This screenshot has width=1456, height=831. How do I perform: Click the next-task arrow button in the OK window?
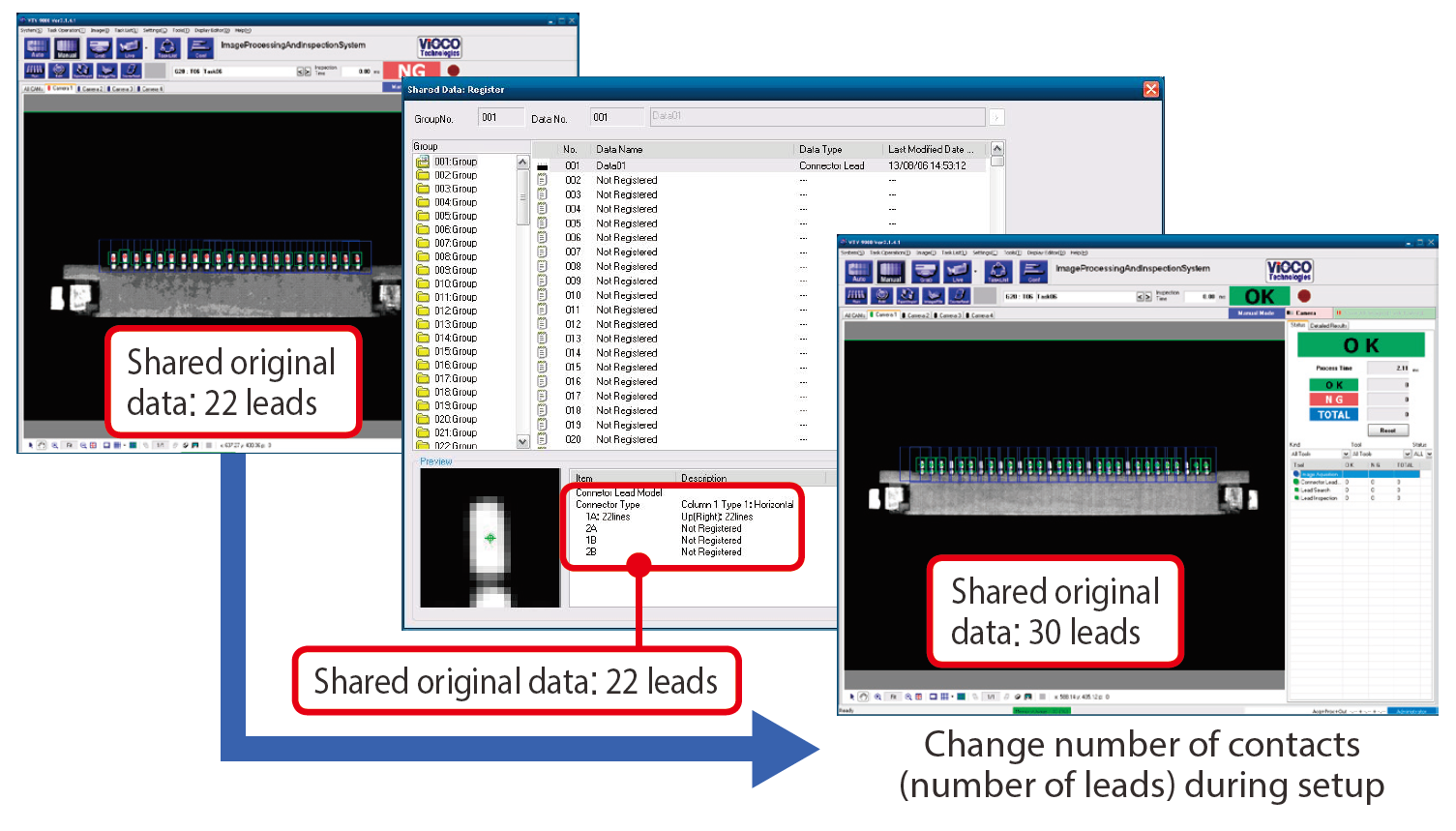[1148, 297]
